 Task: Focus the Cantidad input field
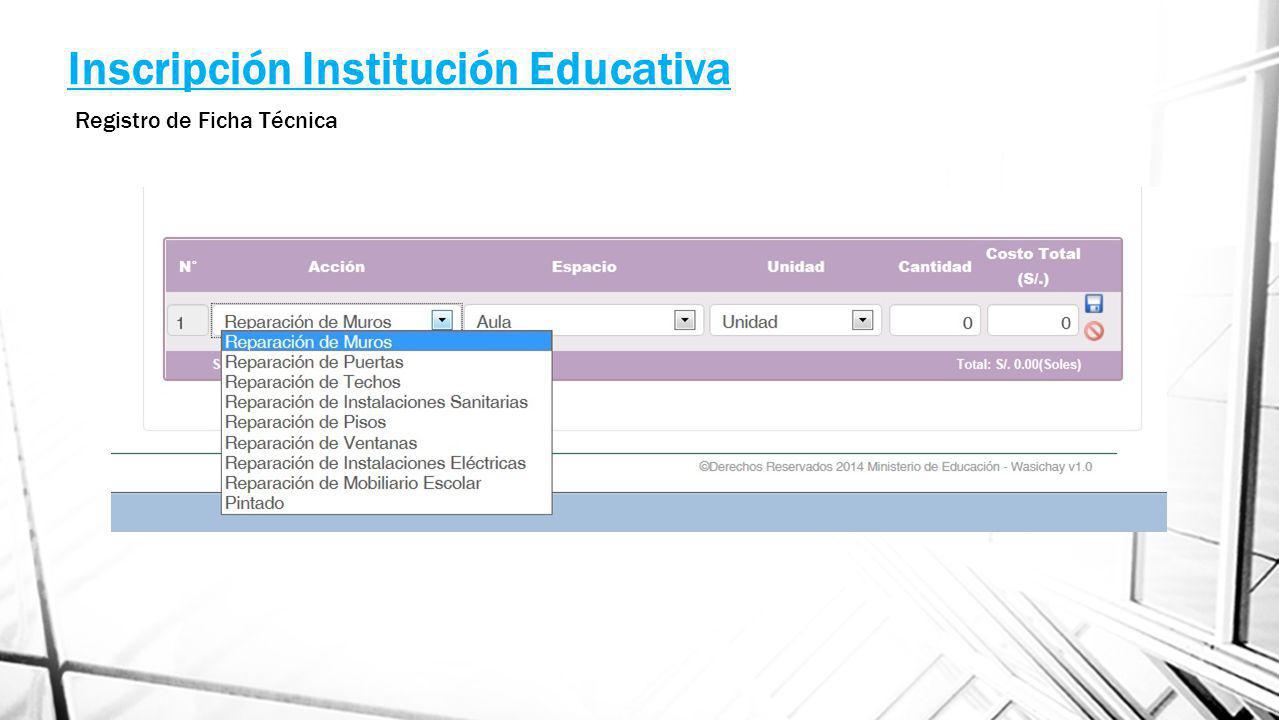tap(934, 321)
